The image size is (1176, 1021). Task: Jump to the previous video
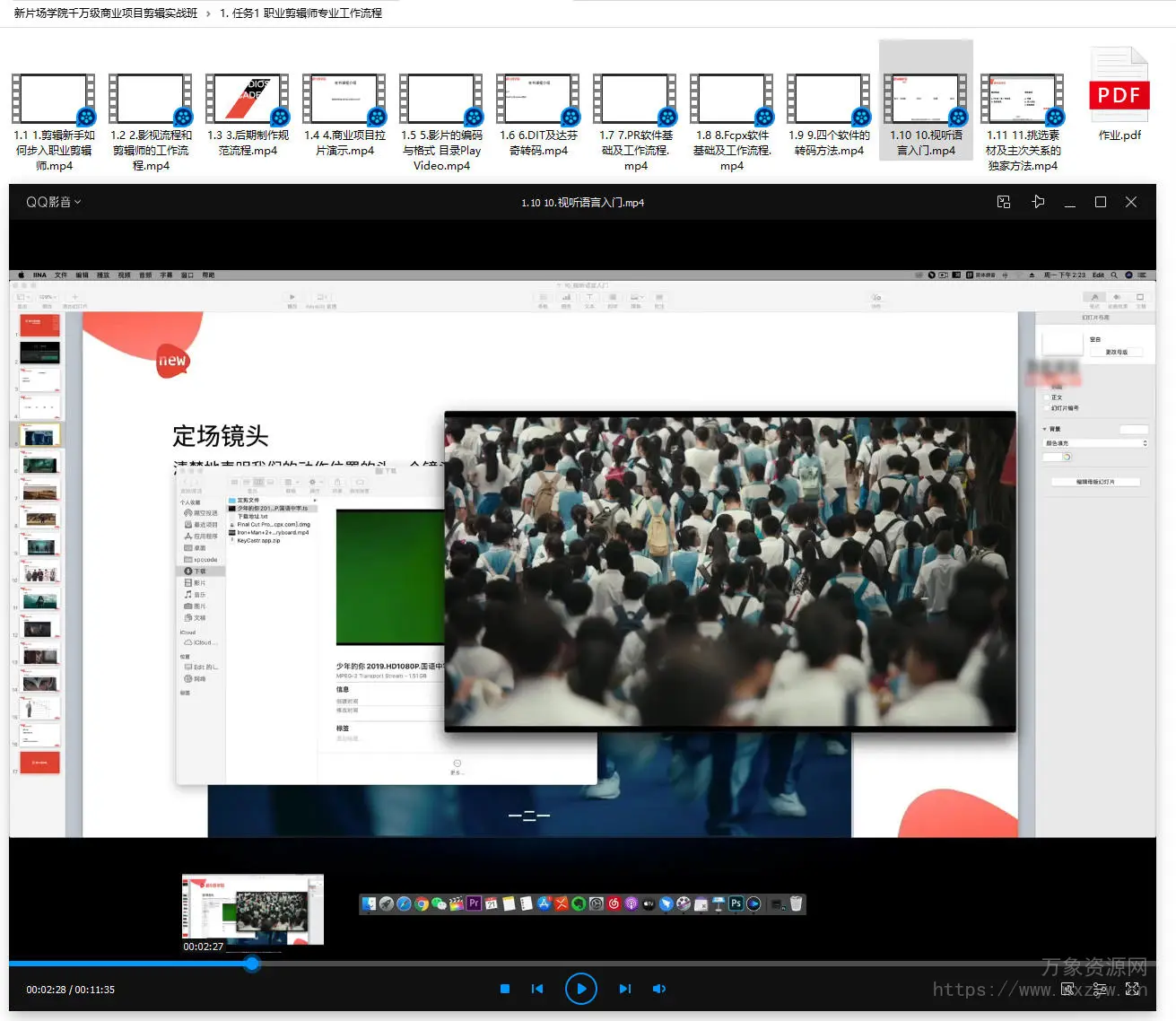(537, 989)
